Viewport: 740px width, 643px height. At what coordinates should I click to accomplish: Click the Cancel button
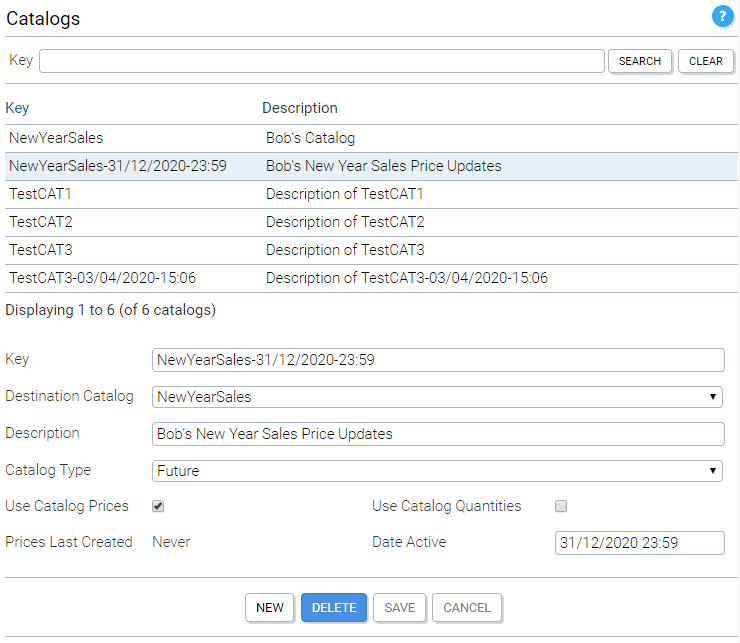point(467,608)
